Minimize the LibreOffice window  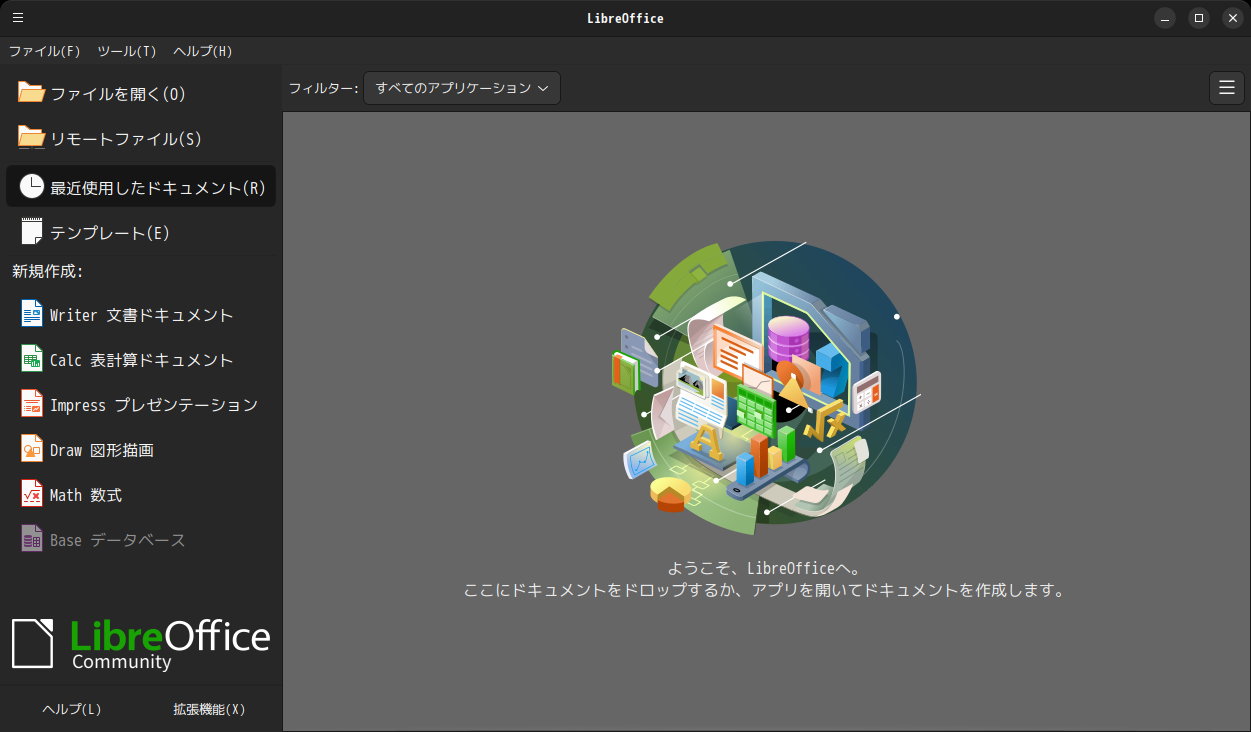(x=1165, y=18)
